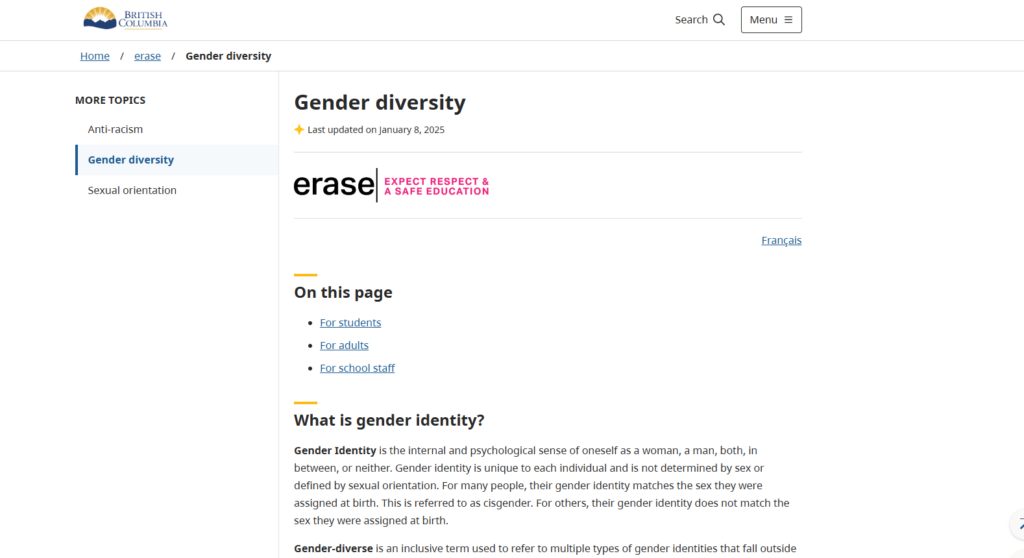Click the back-to-top arrow button
This screenshot has height=558, width=1024.
pyautogui.click(x=1018, y=525)
